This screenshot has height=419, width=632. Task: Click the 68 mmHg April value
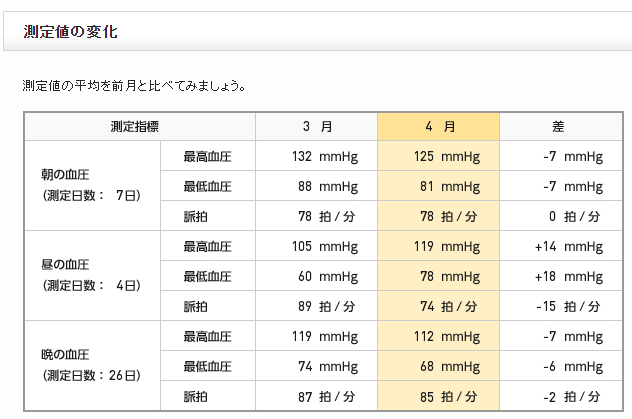[450, 366]
